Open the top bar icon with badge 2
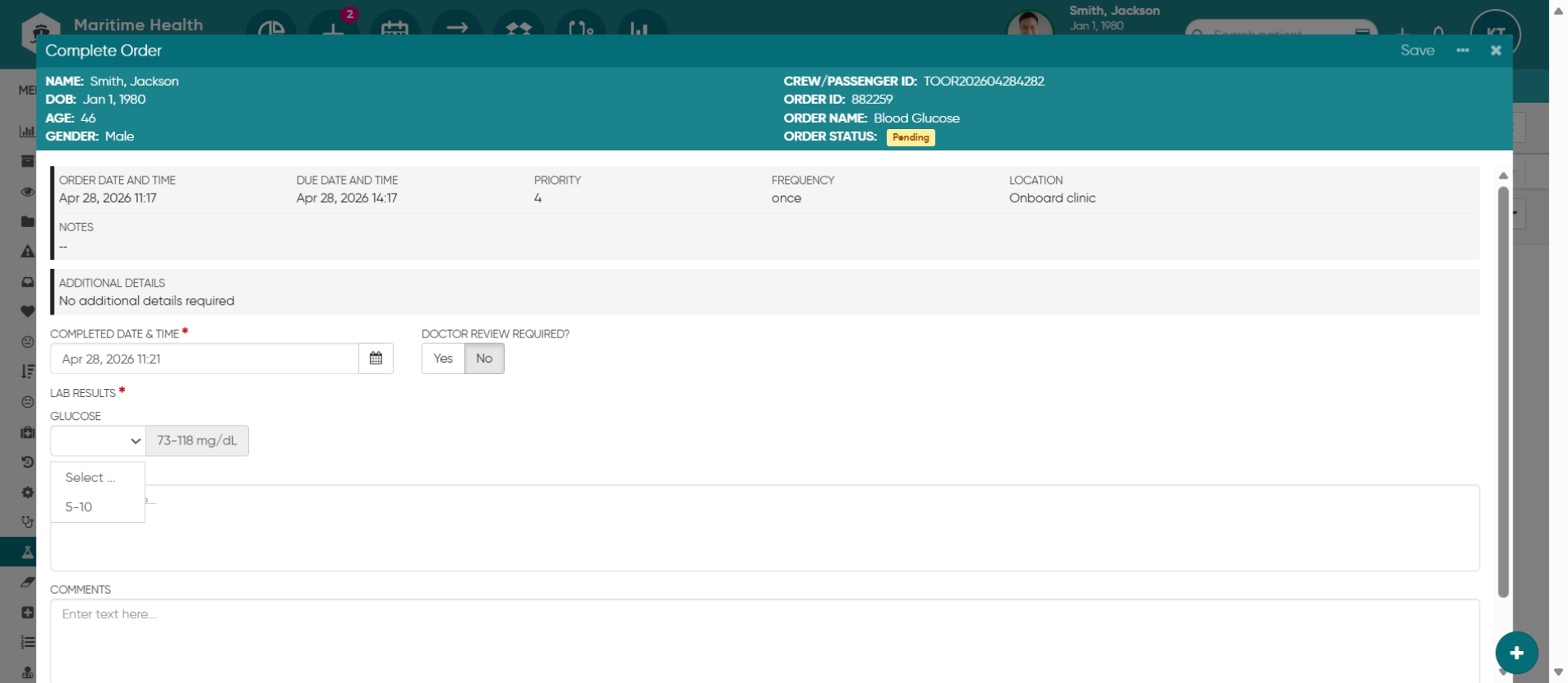Image resolution: width=1568 pixels, height=683 pixels. point(333,28)
